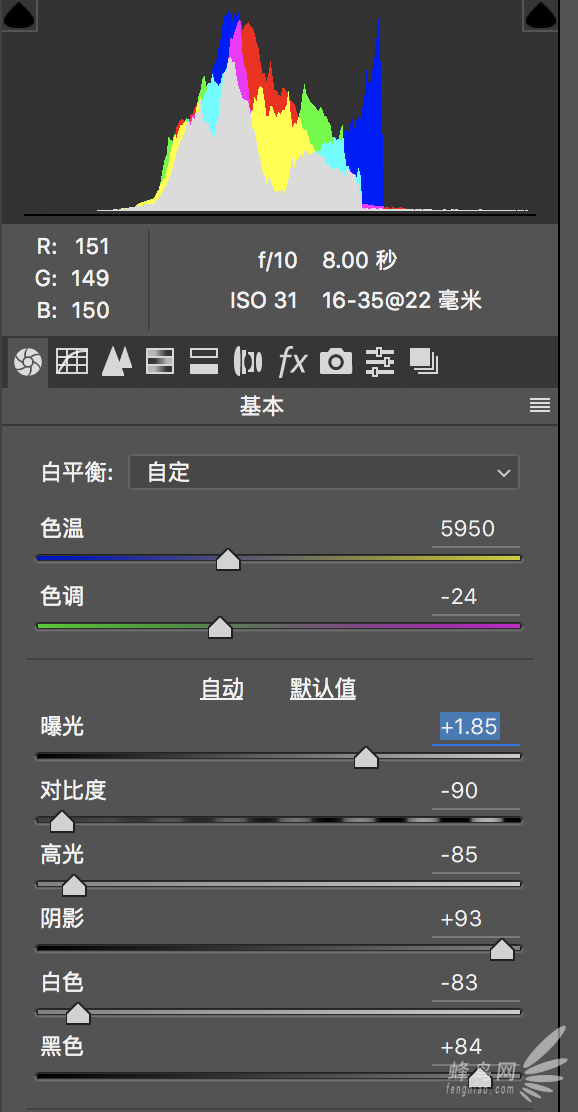
Task: Open the fx Effects panel
Action: tap(291, 362)
